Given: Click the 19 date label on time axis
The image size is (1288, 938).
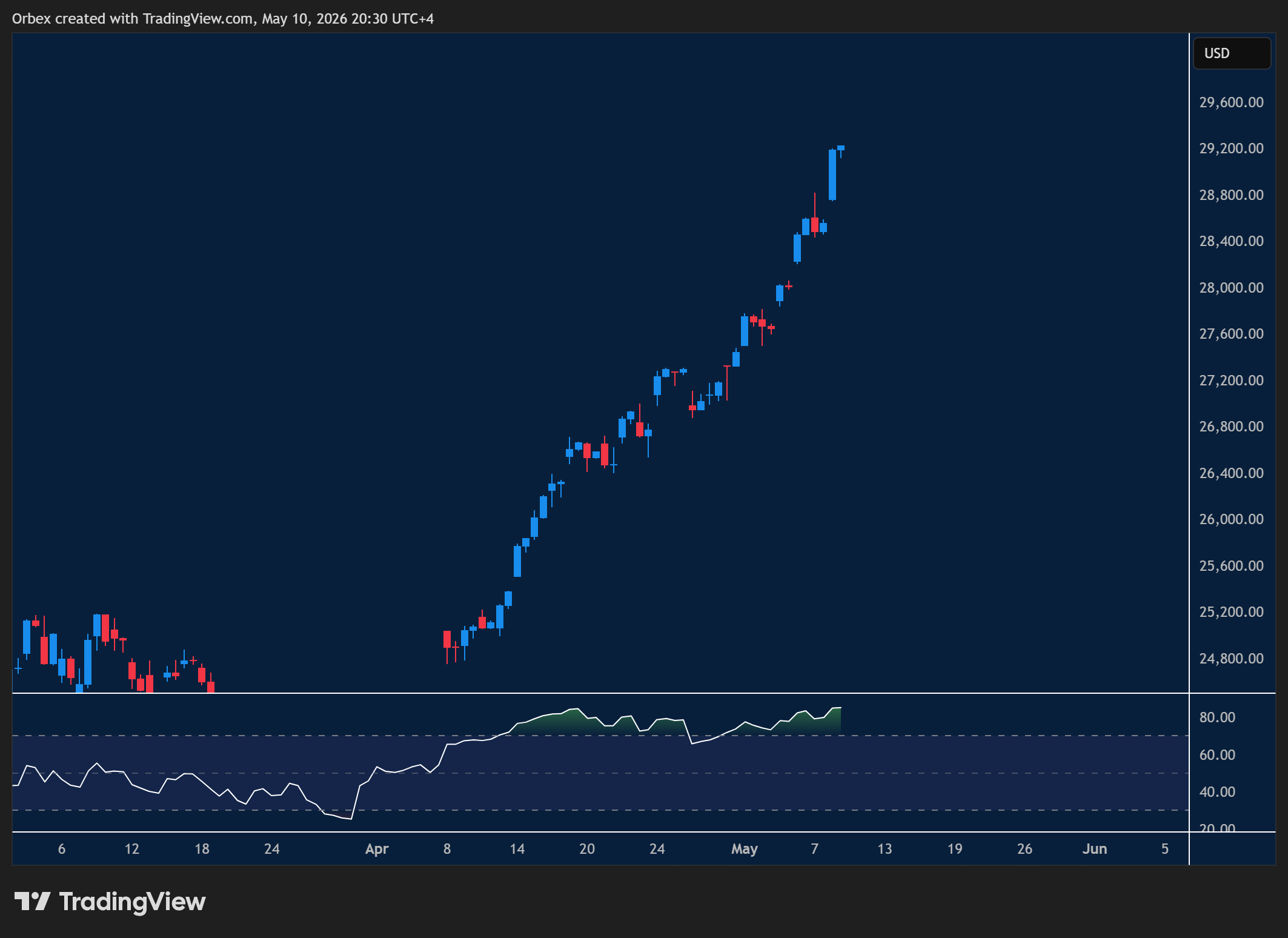Looking at the screenshot, I should [954, 849].
